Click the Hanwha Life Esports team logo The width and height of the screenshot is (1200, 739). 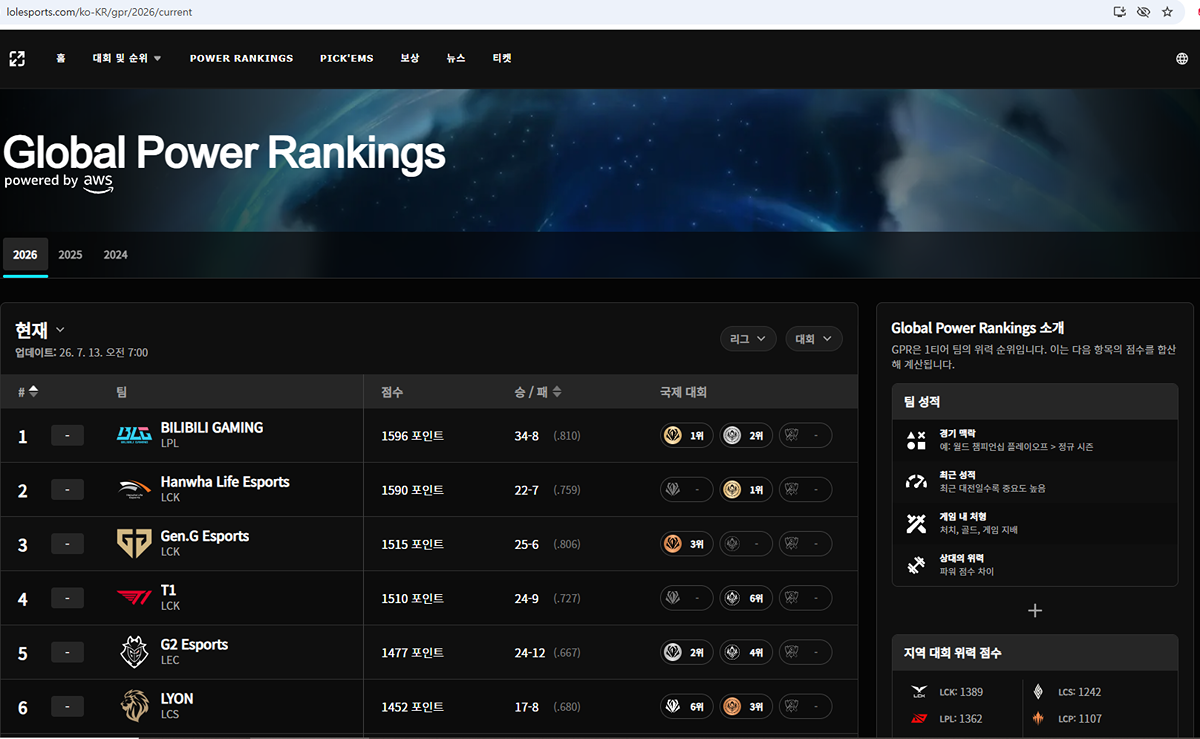pyautogui.click(x=134, y=490)
